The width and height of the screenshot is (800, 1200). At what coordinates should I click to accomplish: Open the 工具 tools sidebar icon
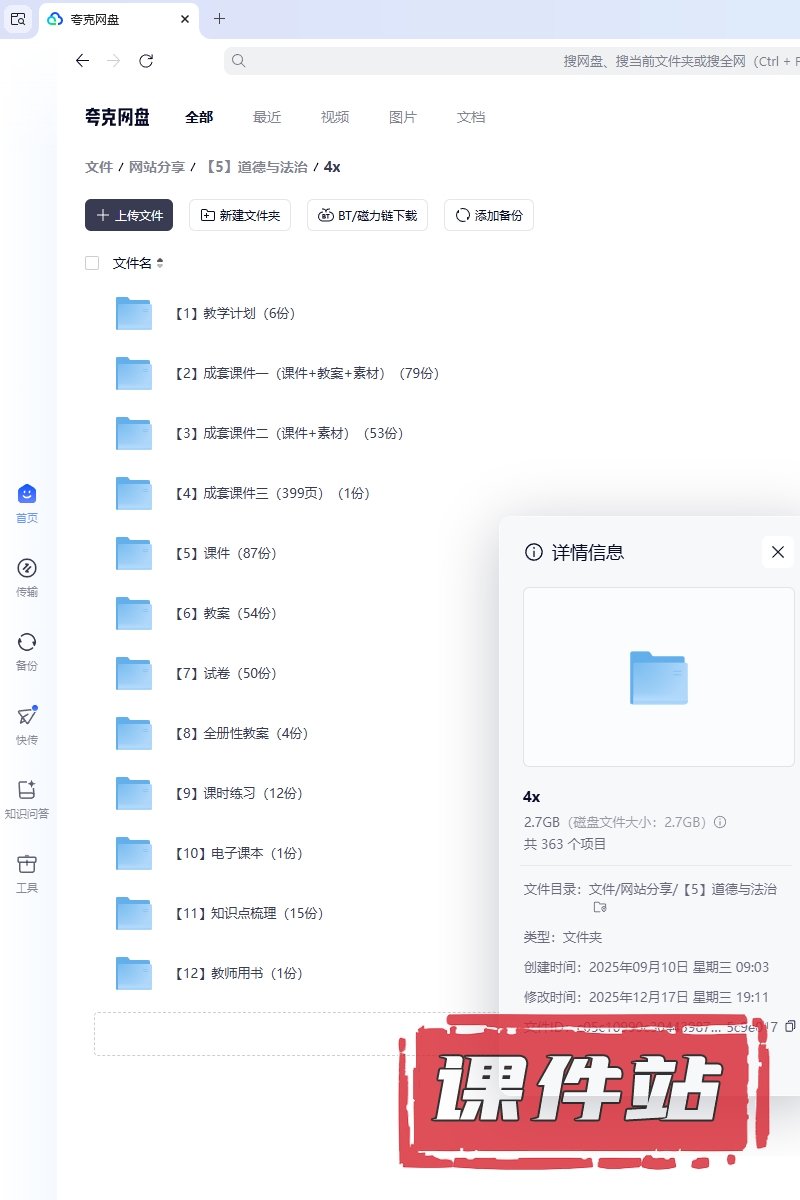pos(27,864)
